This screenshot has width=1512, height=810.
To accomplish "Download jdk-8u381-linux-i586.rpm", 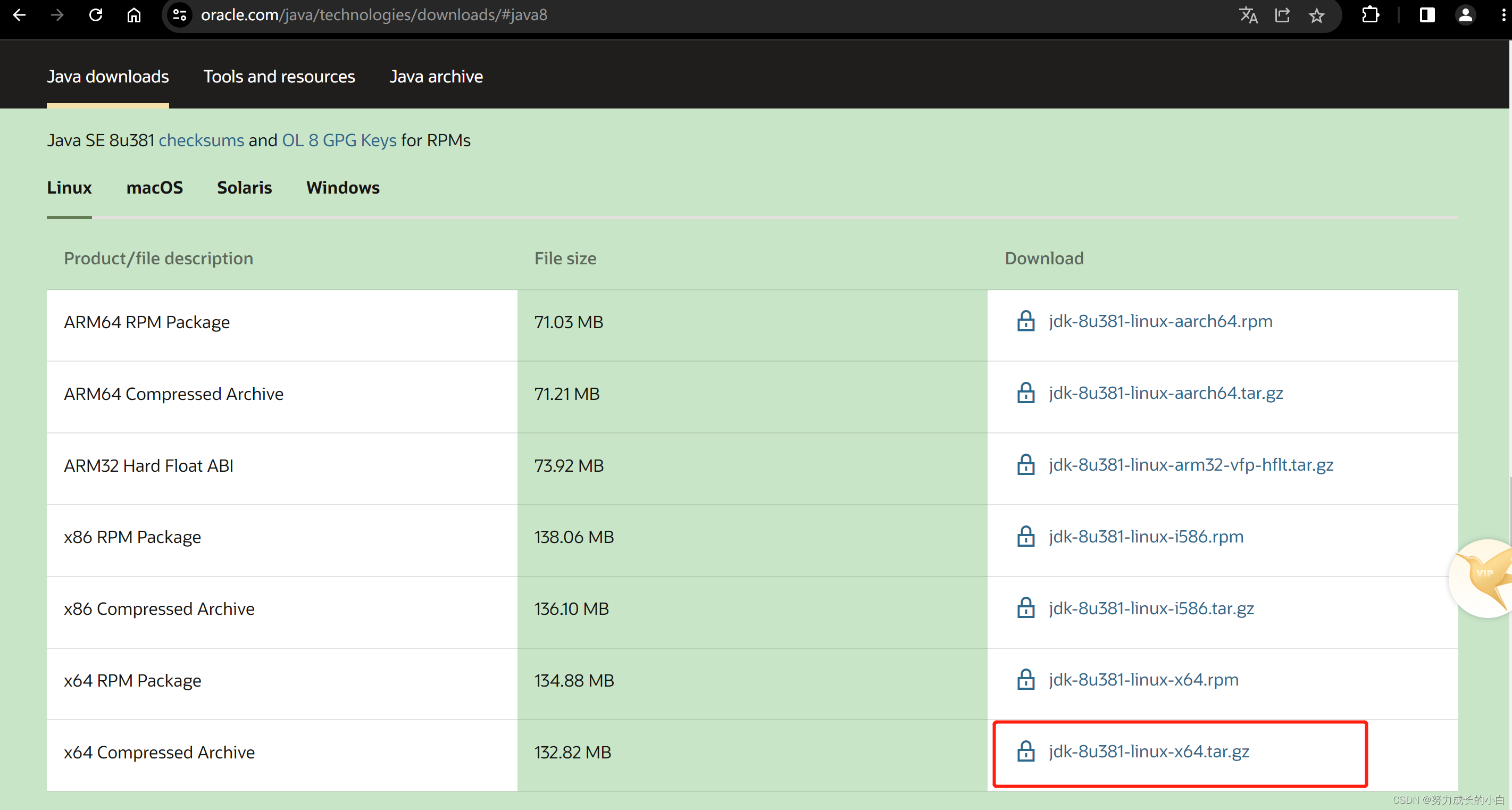I will coord(1146,536).
